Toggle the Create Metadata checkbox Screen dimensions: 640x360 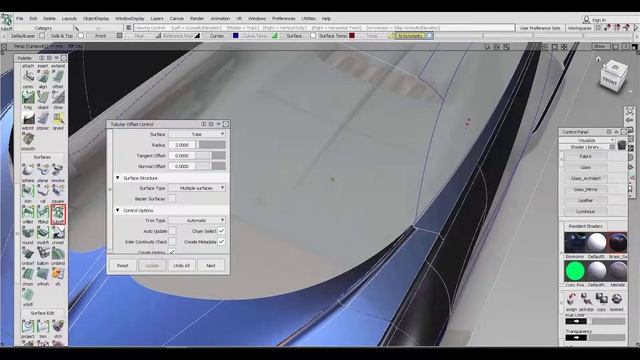221,242
